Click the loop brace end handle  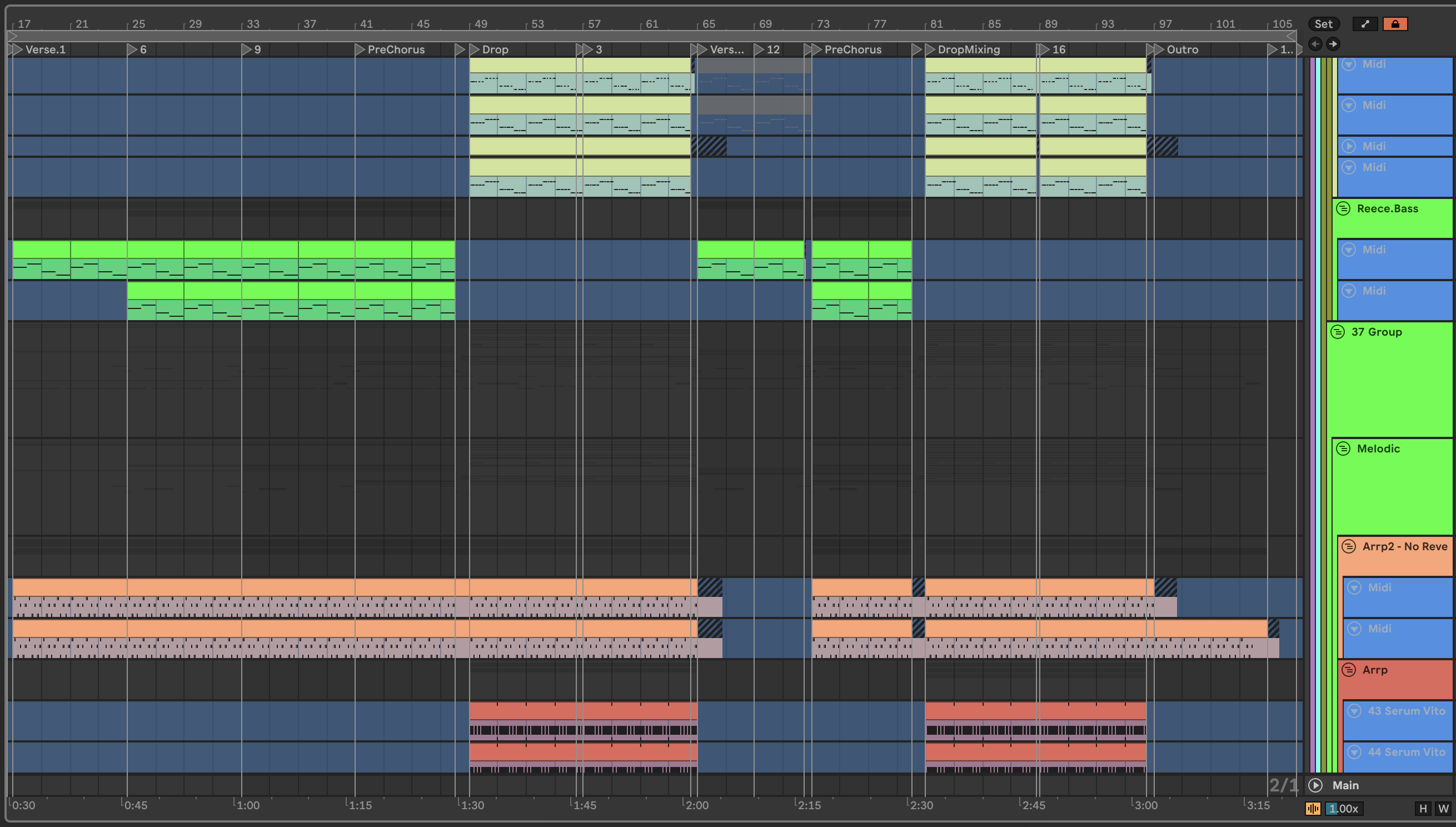point(1291,36)
